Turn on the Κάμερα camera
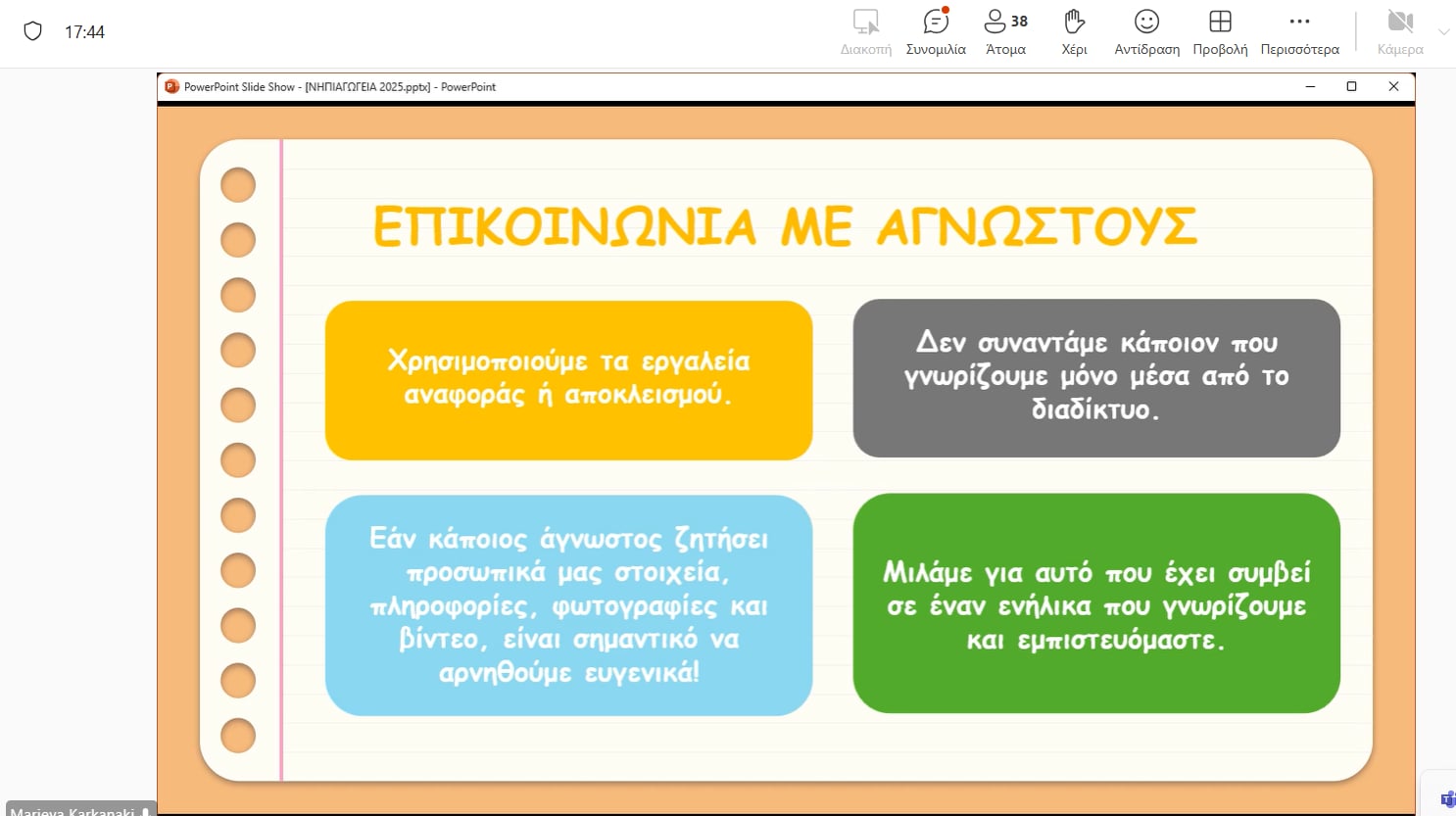Image resolution: width=1456 pixels, height=816 pixels. [x=1399, y=31]
